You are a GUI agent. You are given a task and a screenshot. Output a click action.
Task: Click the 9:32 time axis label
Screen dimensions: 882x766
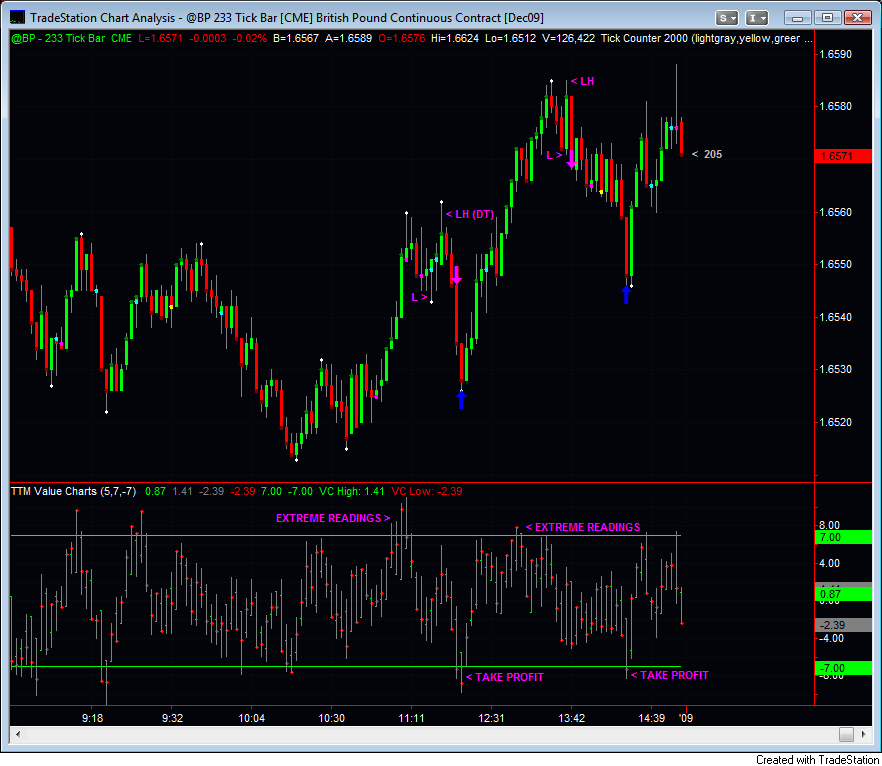(x=172, y=718)
